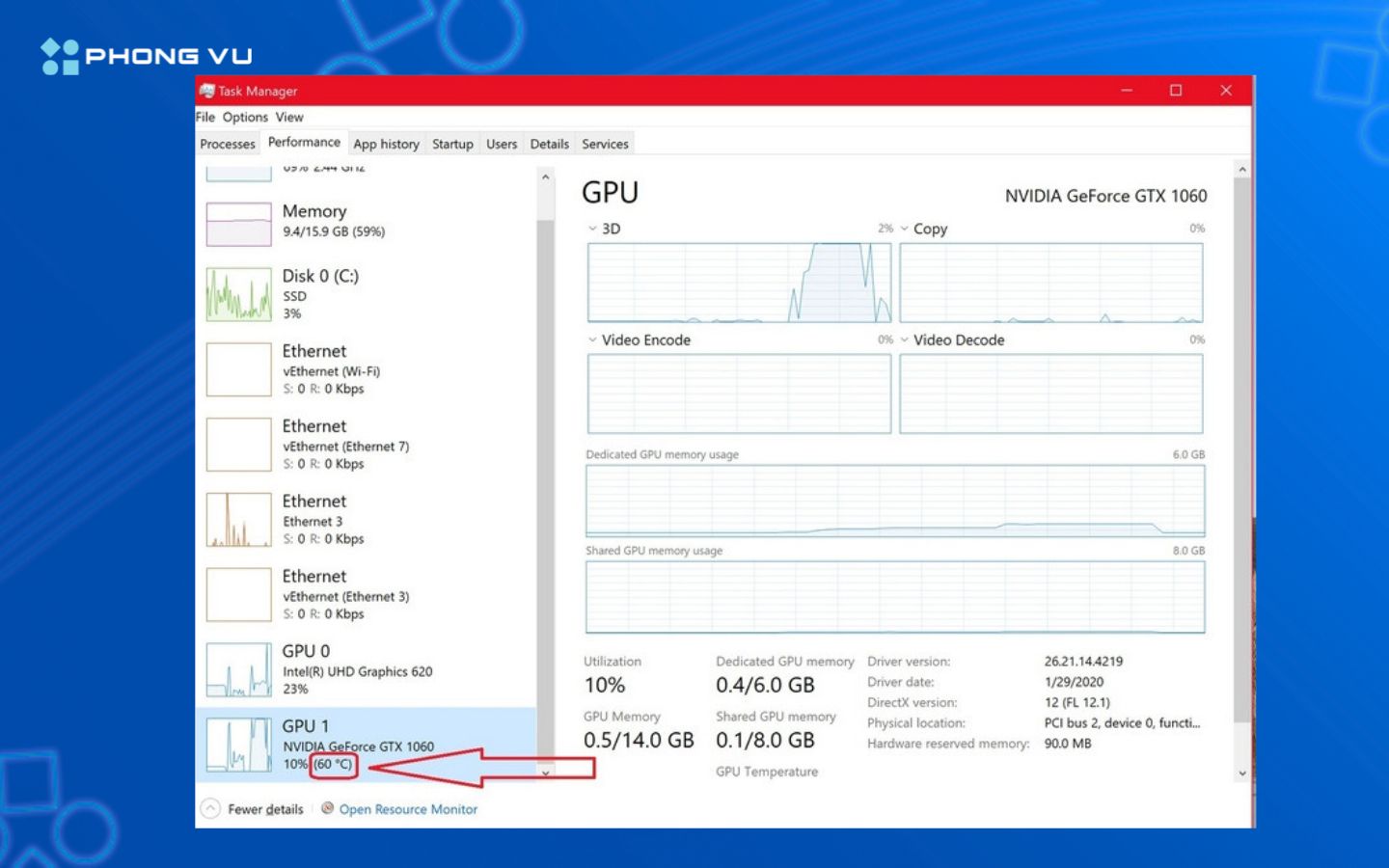Open the Video Decode engine dropdown
The width and height of the screenshot is (1389, 868).
905,339
